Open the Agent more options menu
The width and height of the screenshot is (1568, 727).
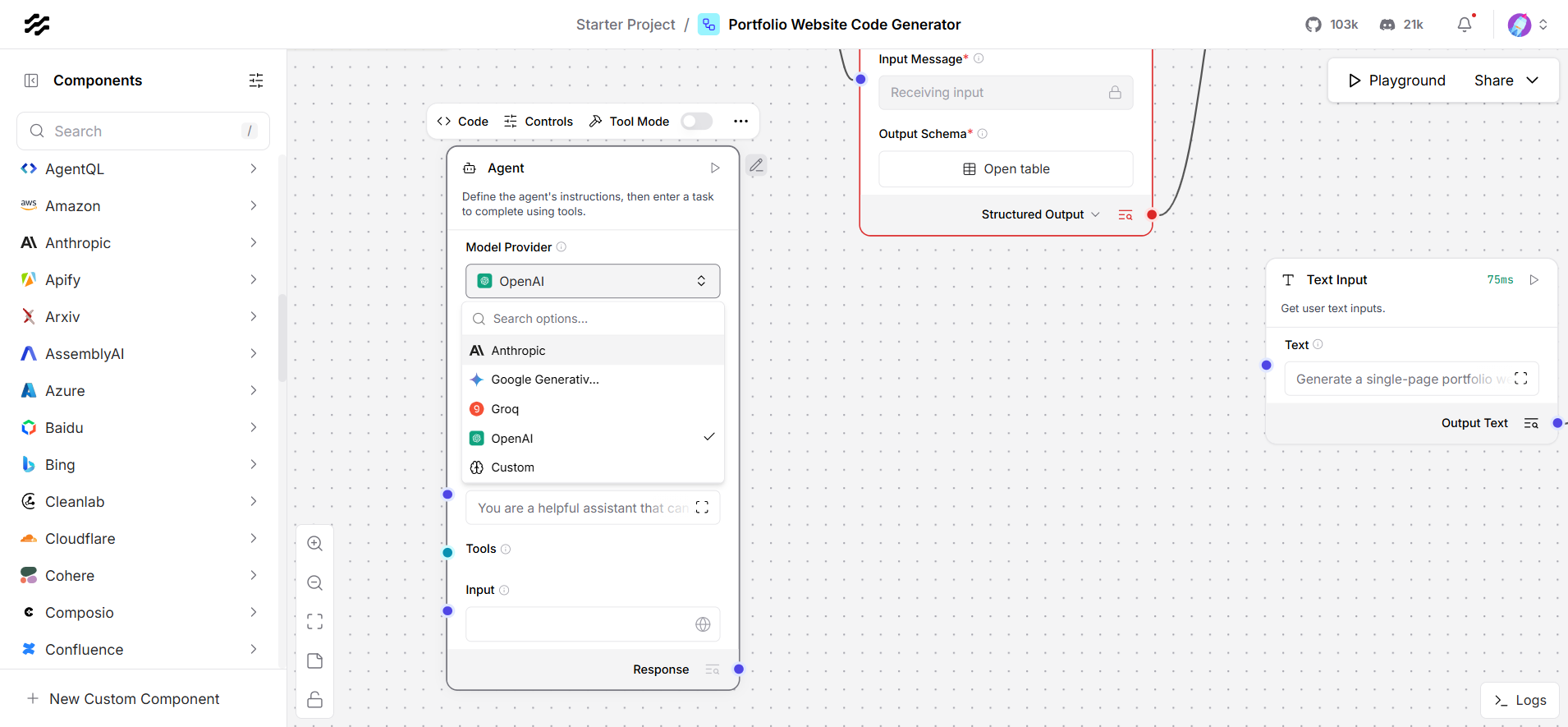740,122
